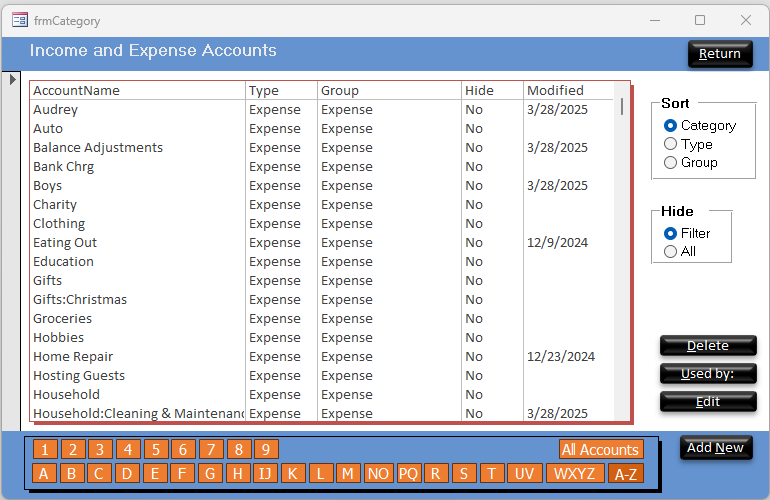Filter accounts starting with K
The height and width of the screenshot is (500, 770).
coord(293,474)
